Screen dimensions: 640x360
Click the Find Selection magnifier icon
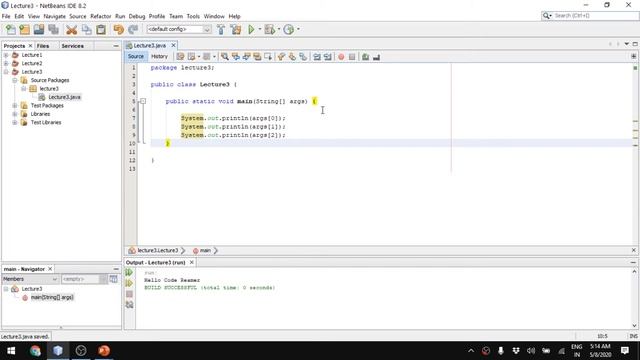[224, 57]
